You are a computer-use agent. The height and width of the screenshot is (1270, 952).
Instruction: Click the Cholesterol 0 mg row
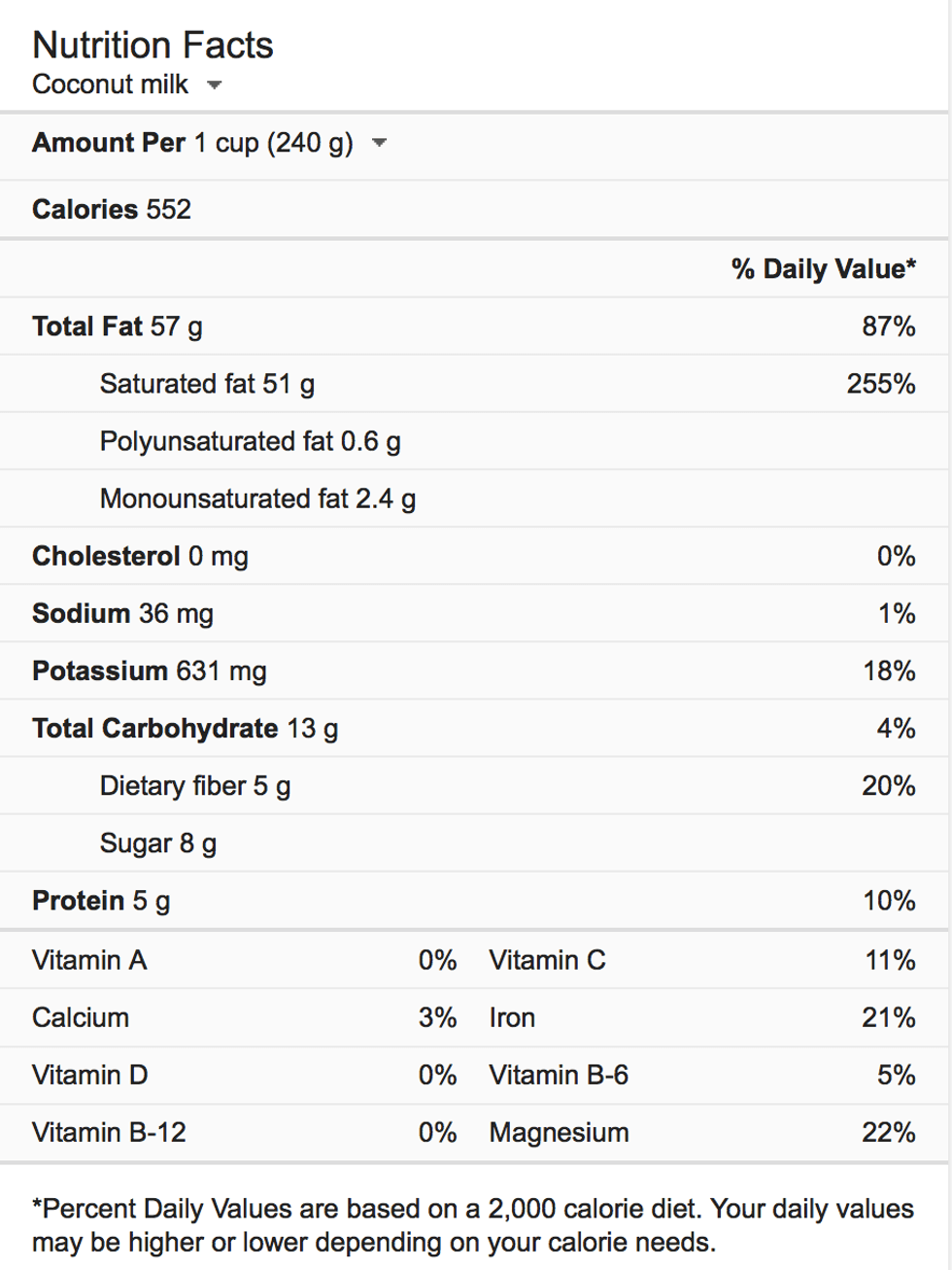140,557
